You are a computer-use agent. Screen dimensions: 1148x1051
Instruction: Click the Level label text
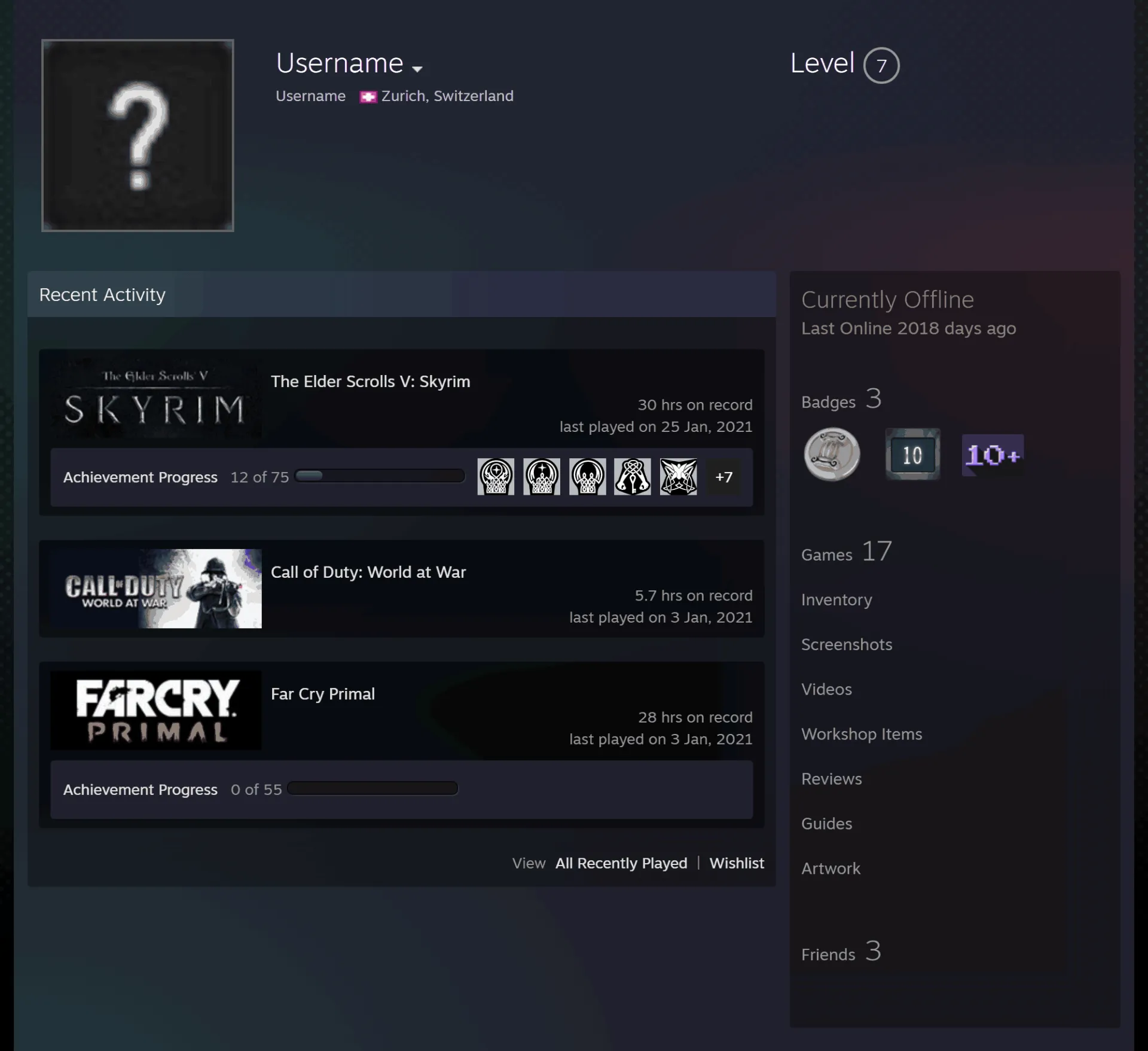coord(822,63)
